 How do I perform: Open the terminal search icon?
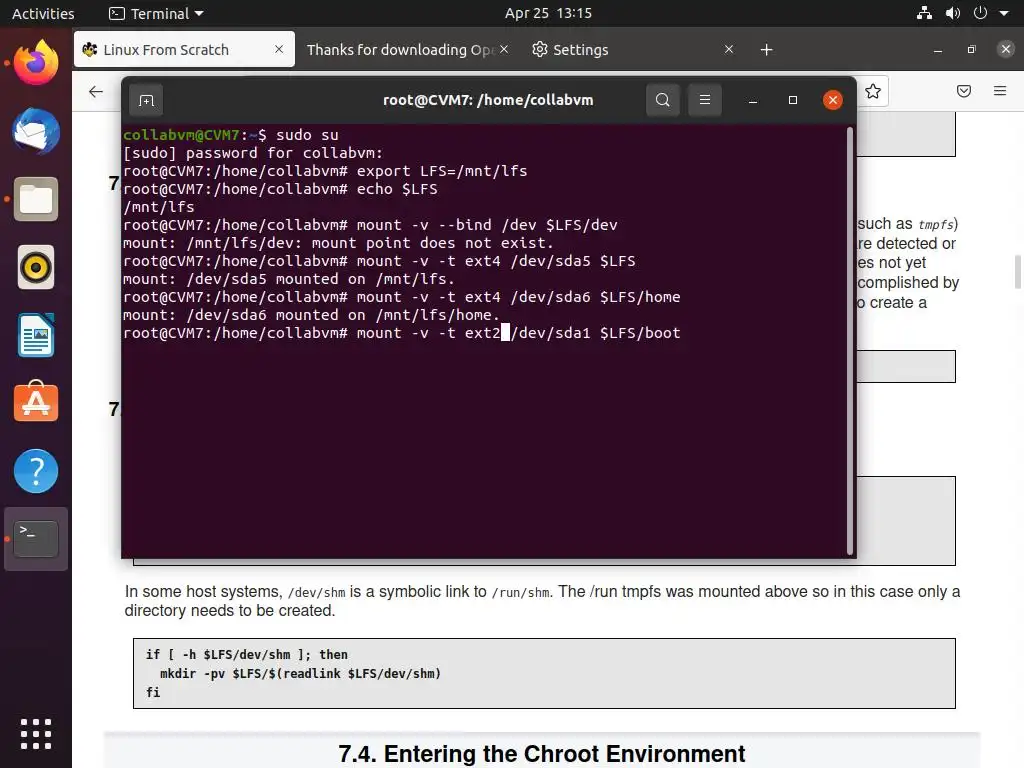[663, 100]
